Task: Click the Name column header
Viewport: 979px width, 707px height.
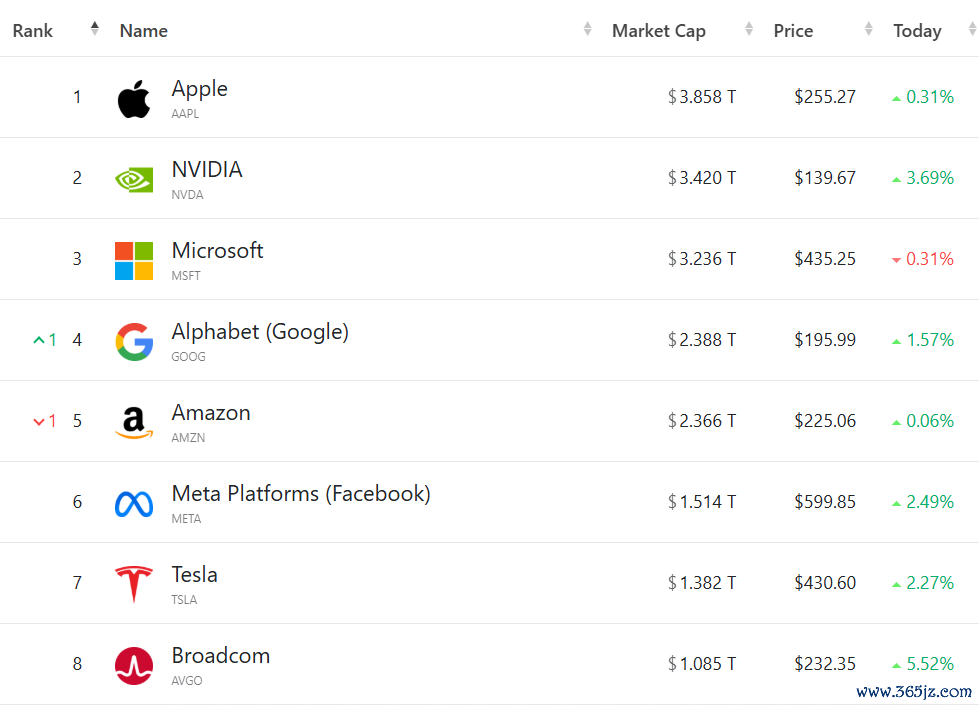Action: [x=144, y=31]
